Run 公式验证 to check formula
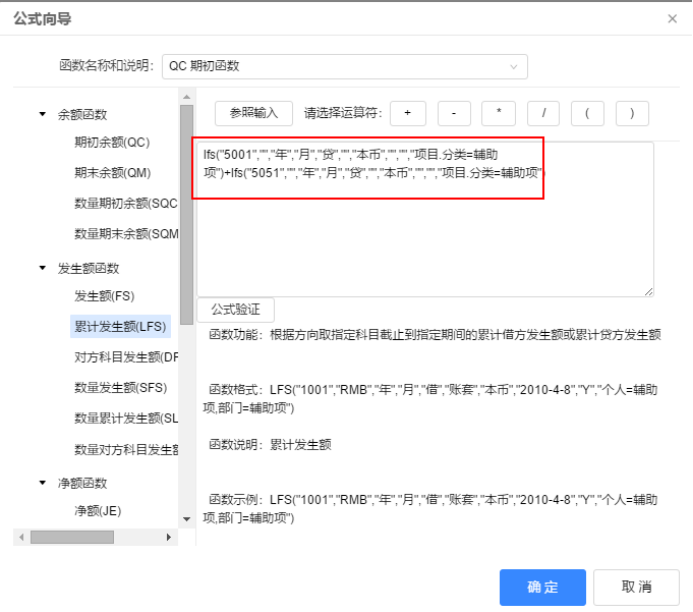Screen dimensions: 693x612 [x=235, y=310]
